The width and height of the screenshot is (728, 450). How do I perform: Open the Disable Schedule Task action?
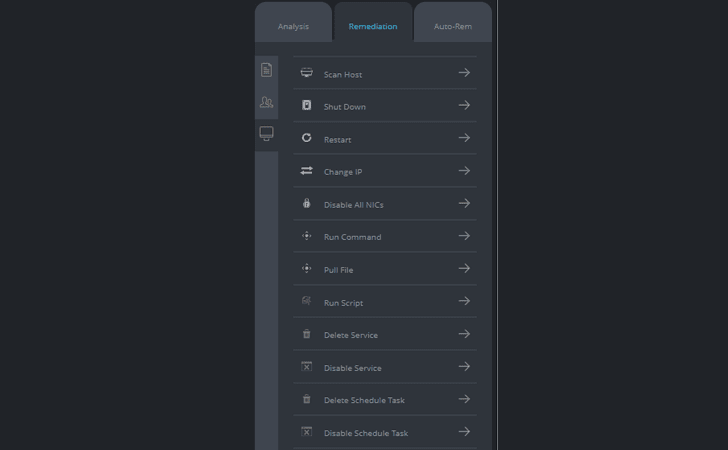(x=385, y=432)
